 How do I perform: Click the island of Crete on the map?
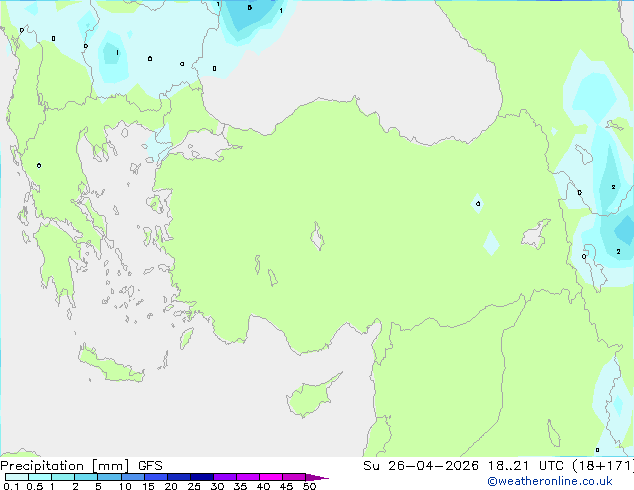pyautogui.click(x=110, y=366)
